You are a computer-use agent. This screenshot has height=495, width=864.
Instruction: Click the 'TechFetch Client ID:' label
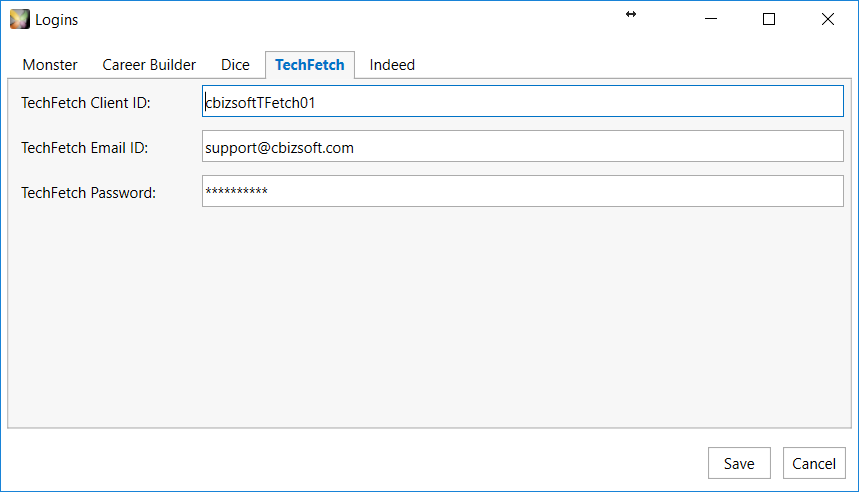coord(86,103)
